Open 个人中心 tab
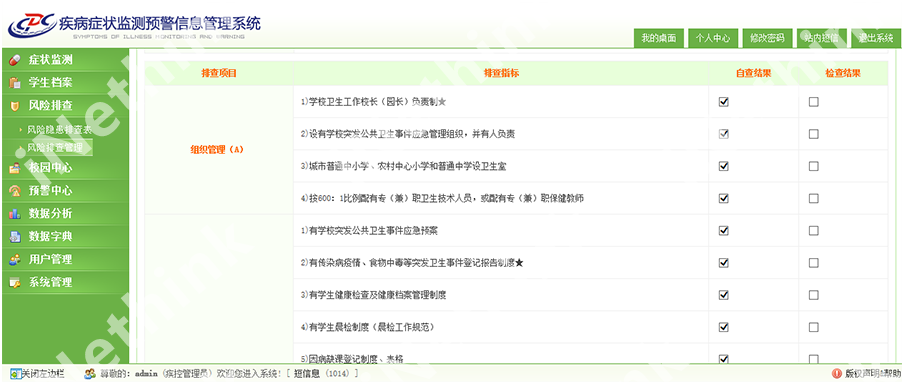The width and height of the screenshot is (904, 384). tap(713, 38)
